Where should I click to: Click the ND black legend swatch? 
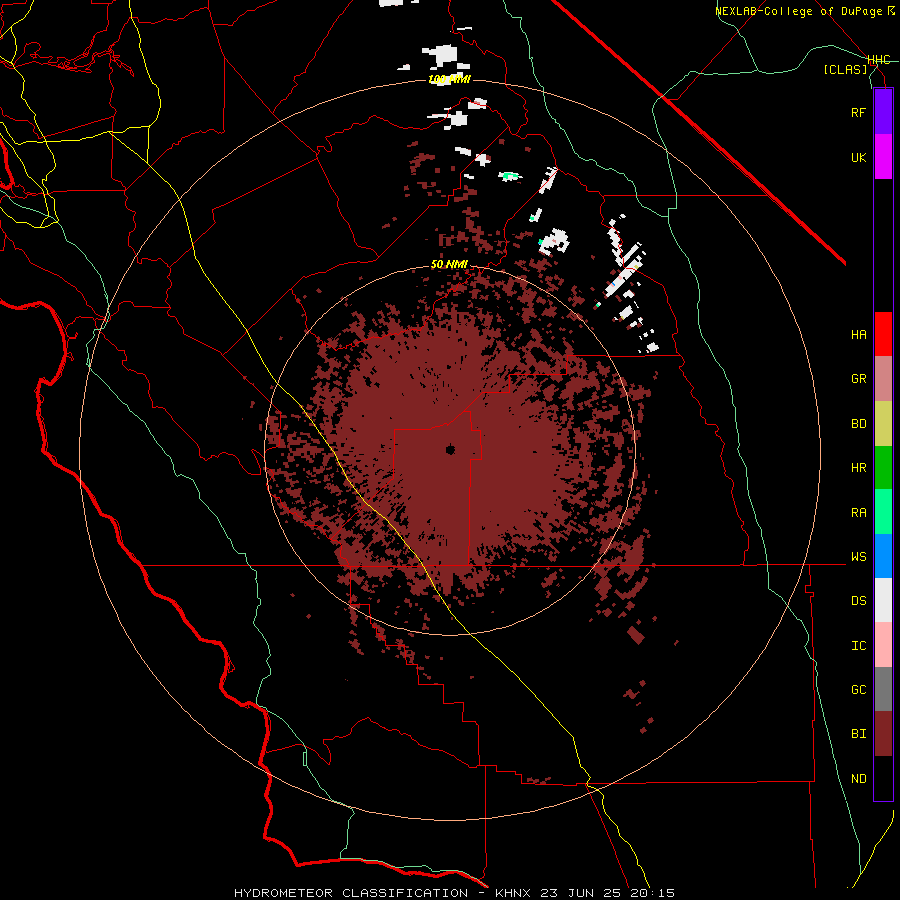883,778
